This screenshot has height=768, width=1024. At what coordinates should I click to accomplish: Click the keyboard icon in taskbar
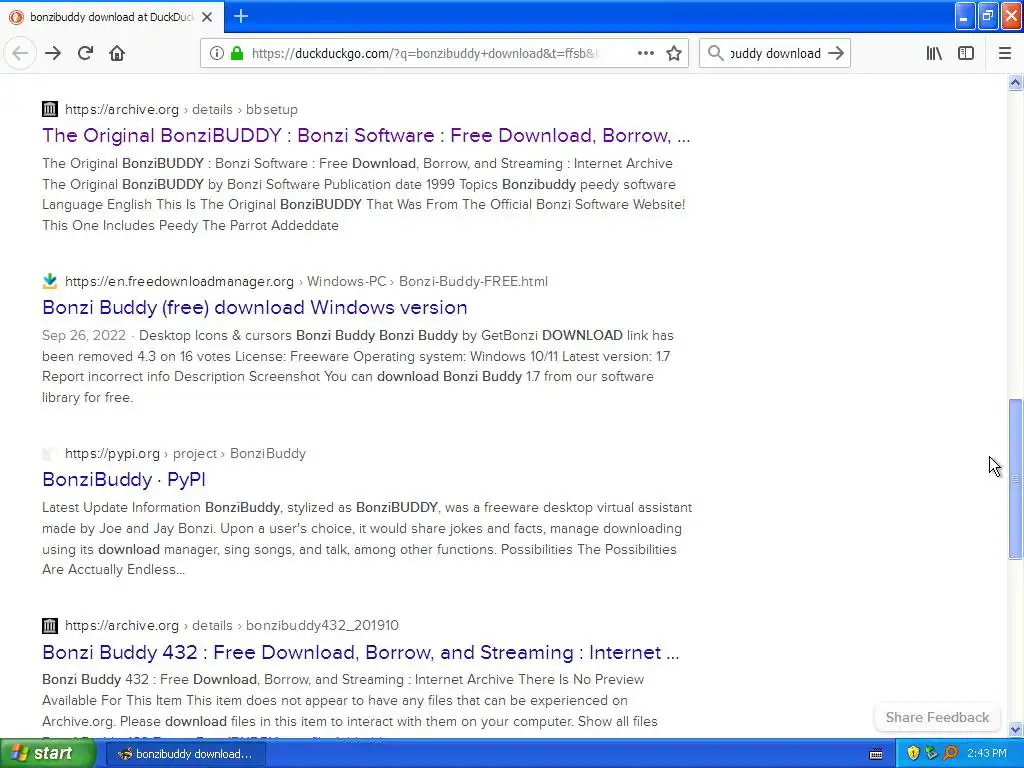876,754
